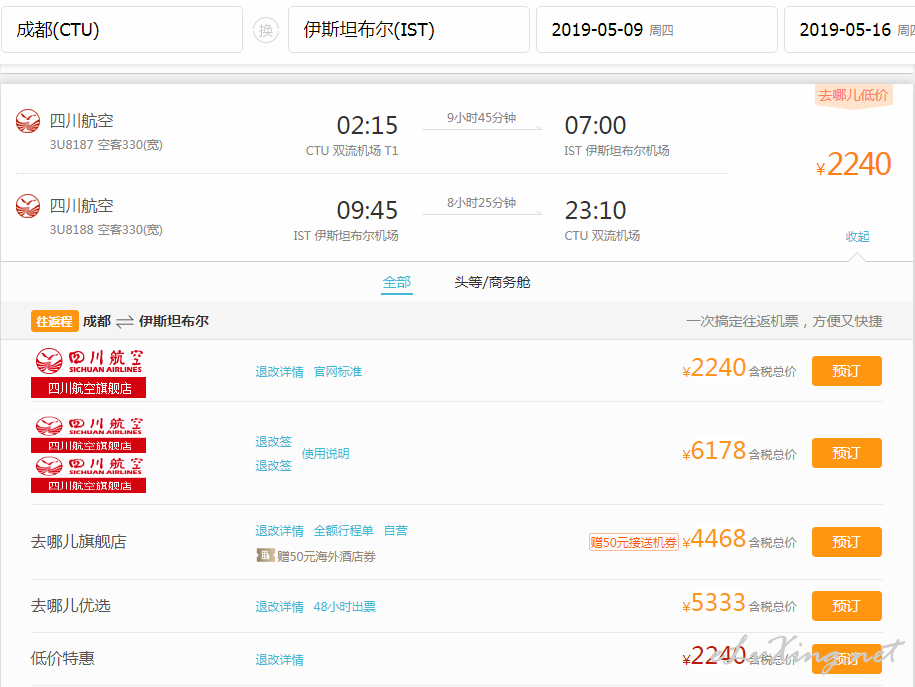Click 去哪儿优选 vendor name
This screenshot has height=687, width=915.
point(71,606)
